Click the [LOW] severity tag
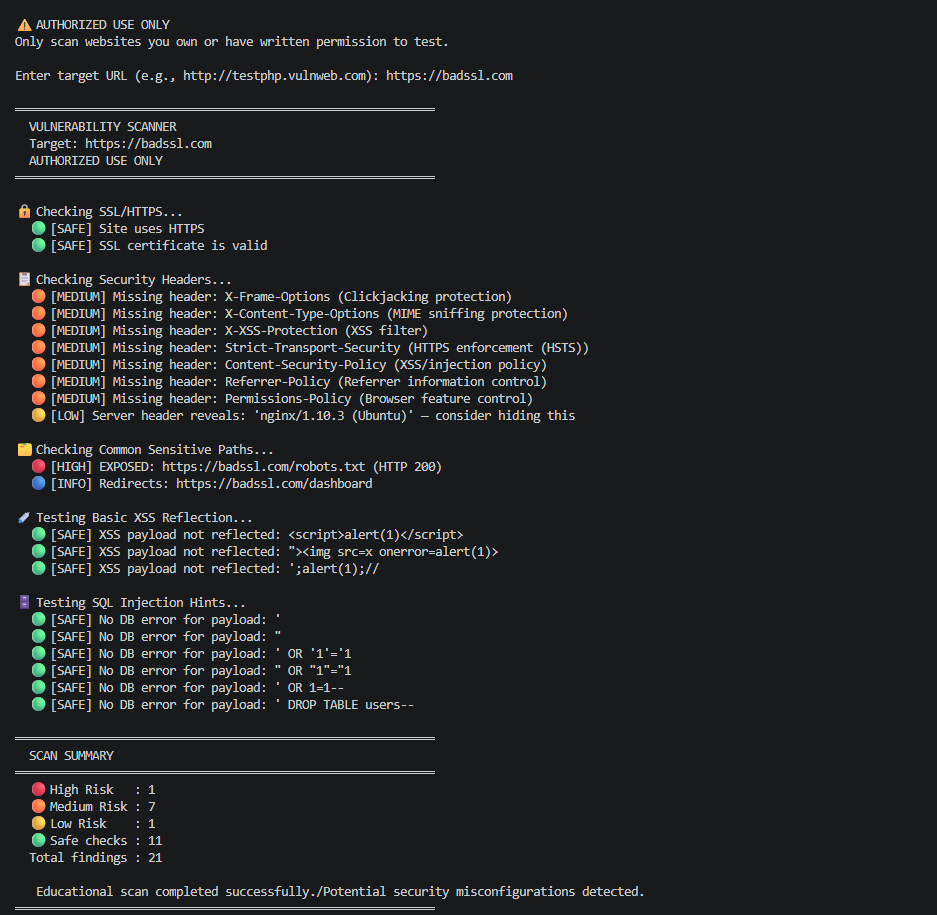 click(x=68, y=416)
